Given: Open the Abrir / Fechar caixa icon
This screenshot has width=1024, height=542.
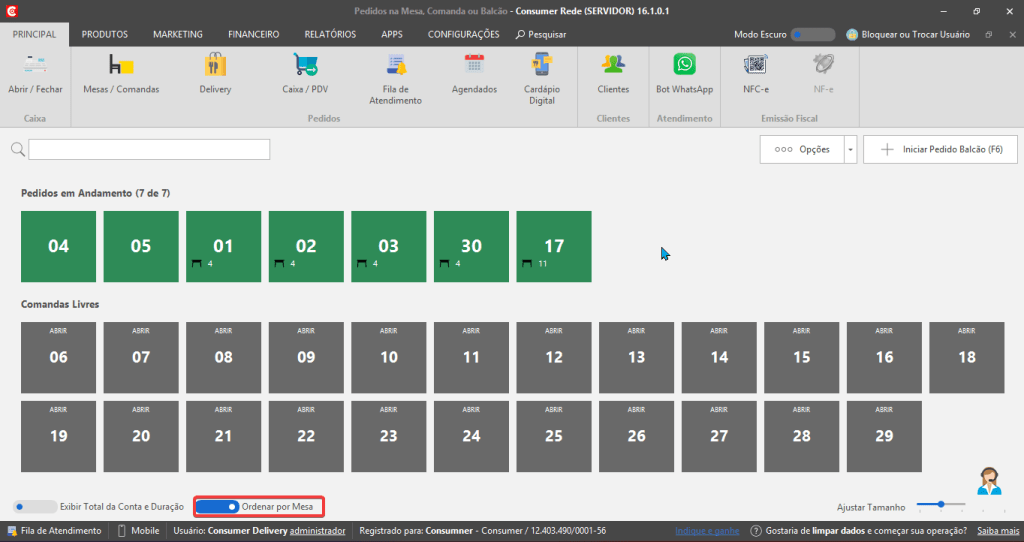Looking at the screenshot, I should tap(35, 65).
